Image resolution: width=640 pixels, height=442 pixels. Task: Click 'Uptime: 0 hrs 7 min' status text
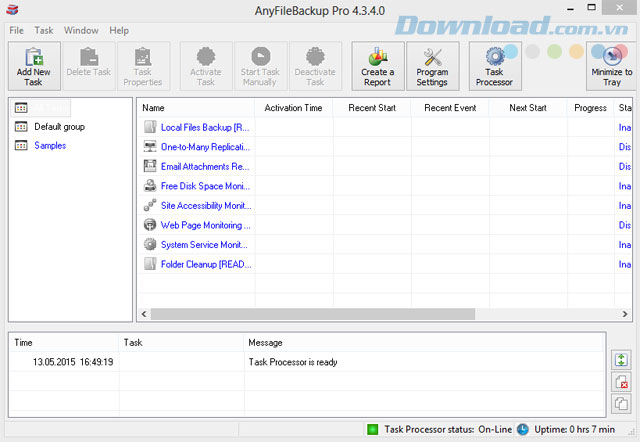[x=575, y=429]
